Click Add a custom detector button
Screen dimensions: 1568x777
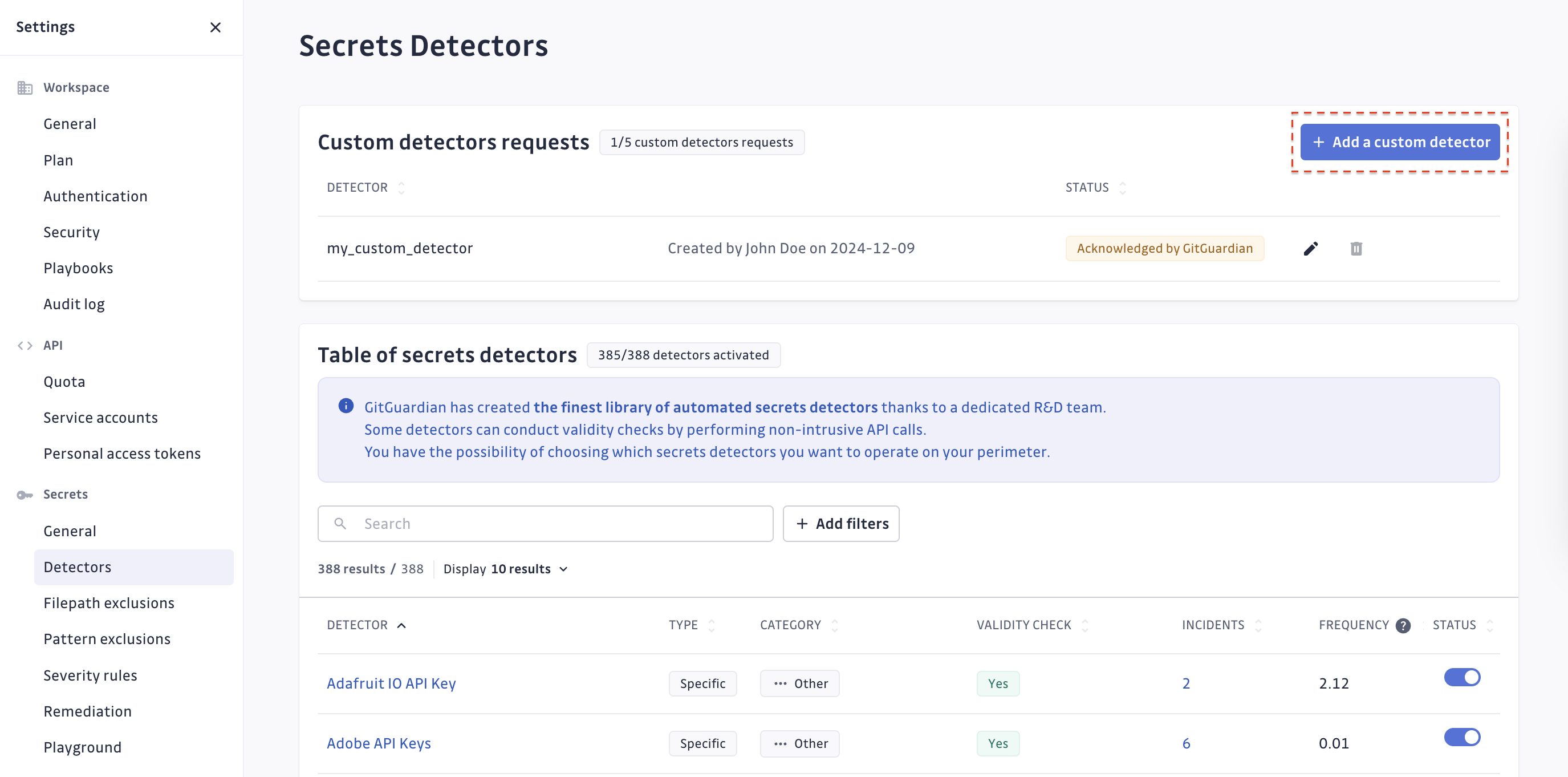point(1399,142)
